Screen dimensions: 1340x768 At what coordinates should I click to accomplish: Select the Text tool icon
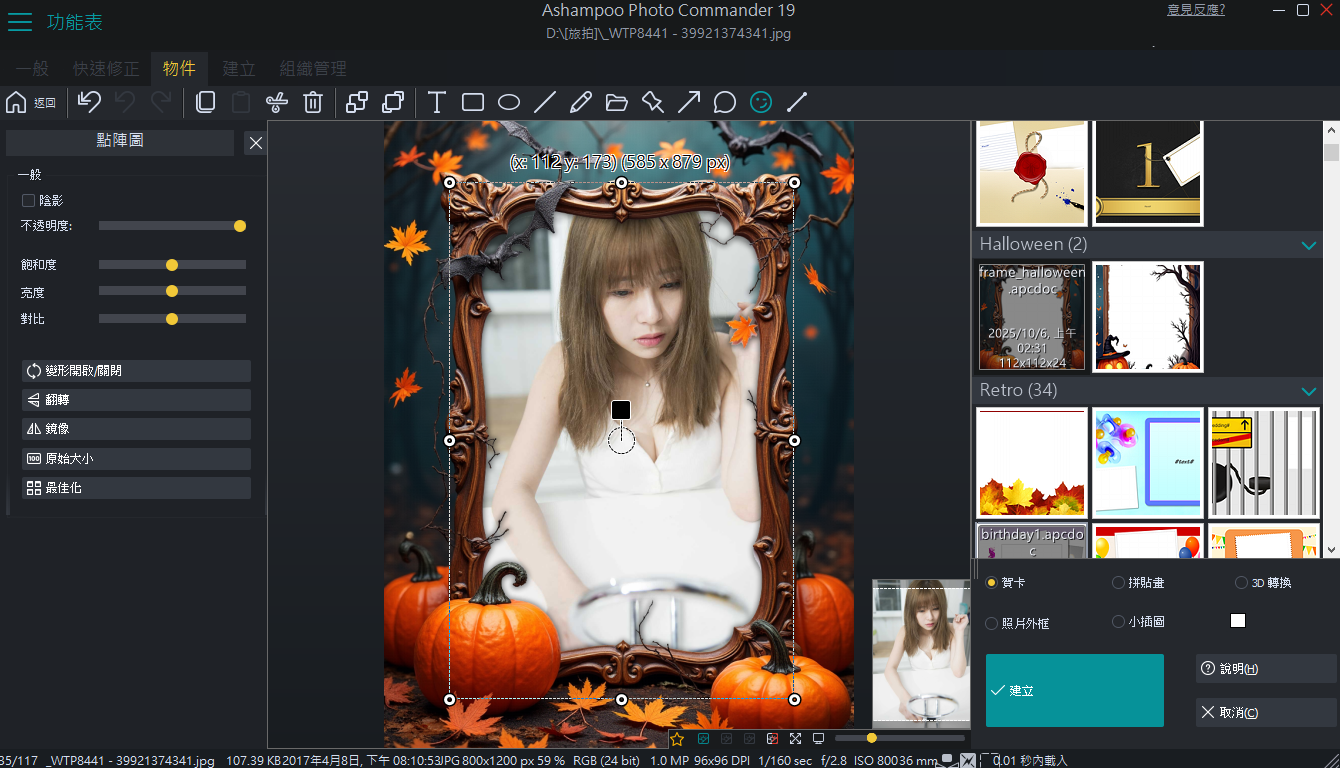coord(437,102)
